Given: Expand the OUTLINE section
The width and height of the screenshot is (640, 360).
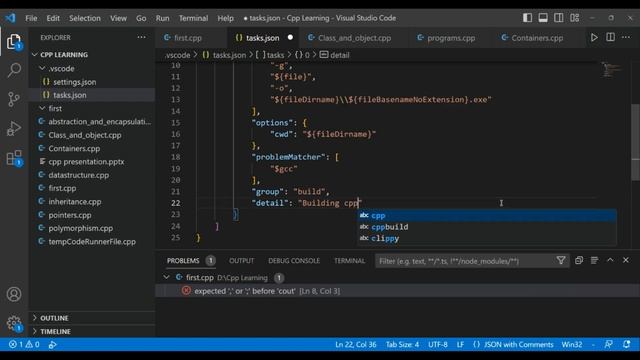Looking at the screenshot, I should coord(54,318).
